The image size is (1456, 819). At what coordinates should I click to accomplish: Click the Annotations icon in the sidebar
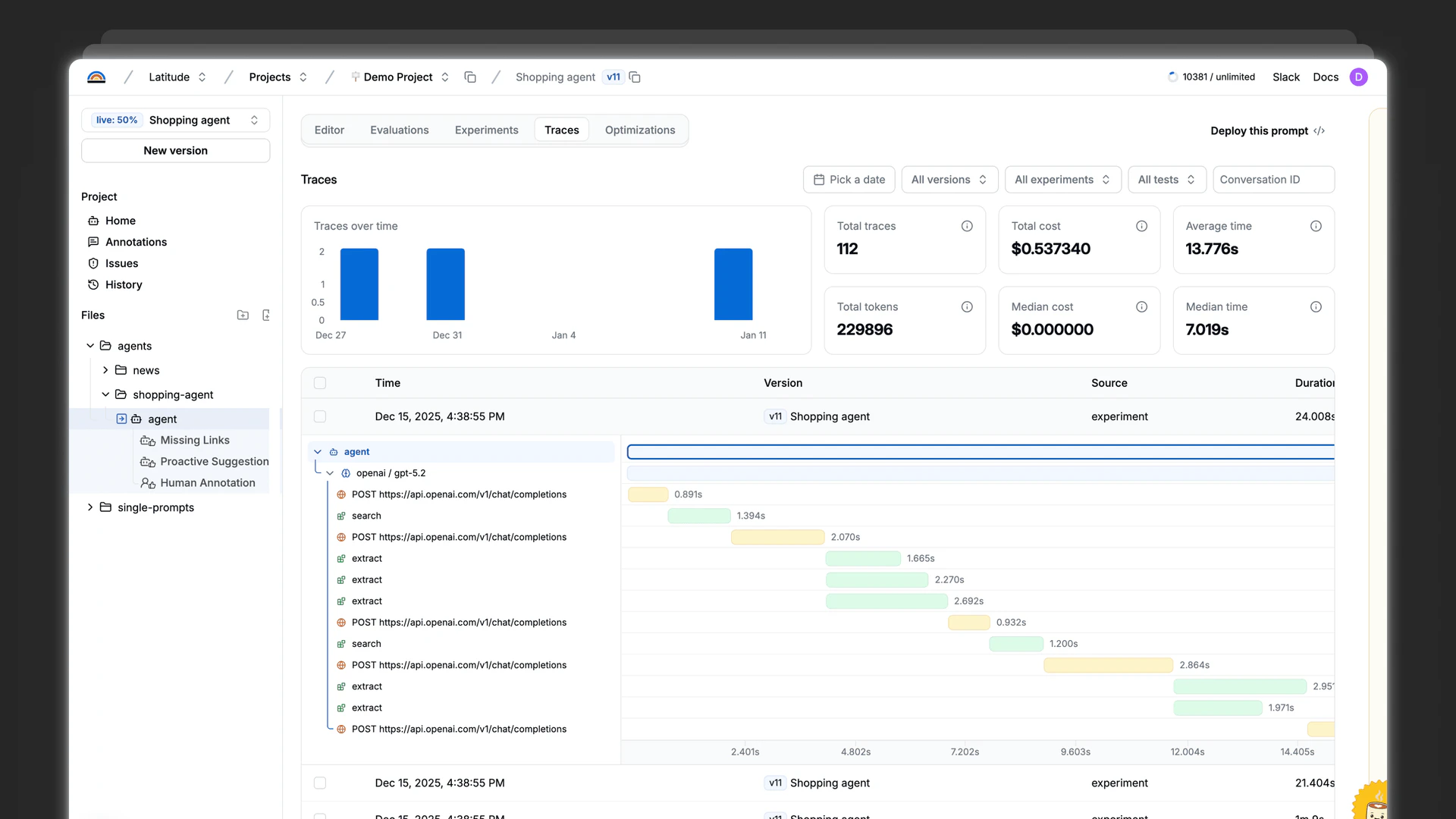(x=93, y=242)
